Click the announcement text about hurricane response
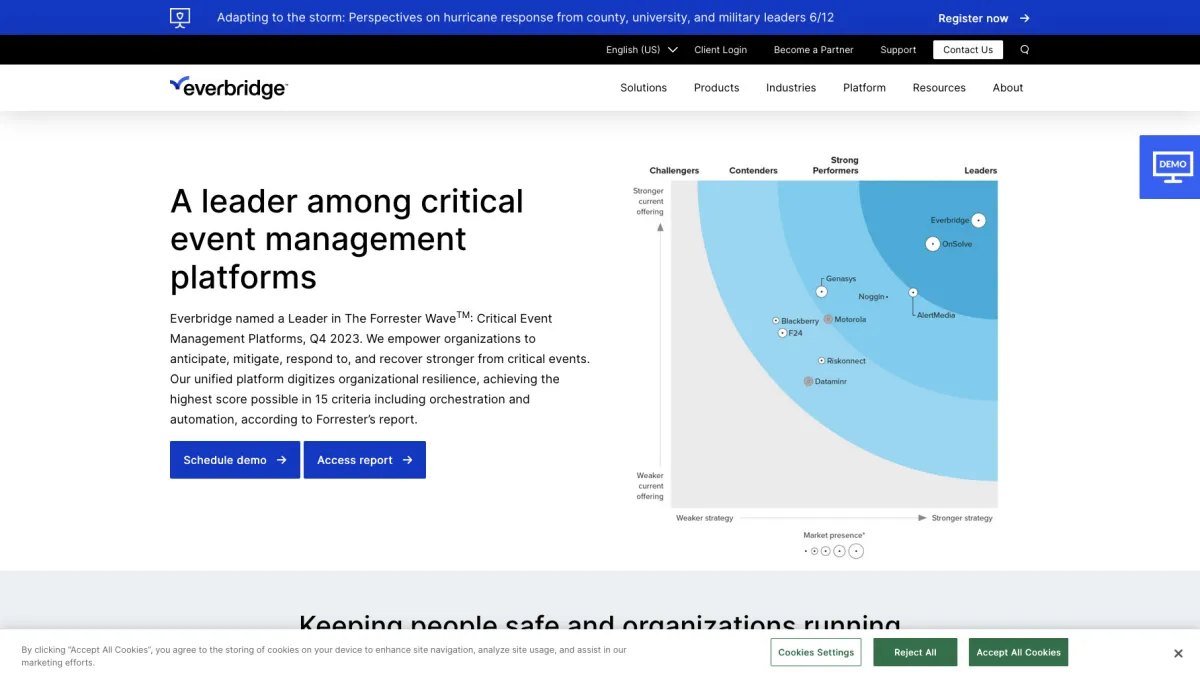1200x677 pixels. pos(525,18)
